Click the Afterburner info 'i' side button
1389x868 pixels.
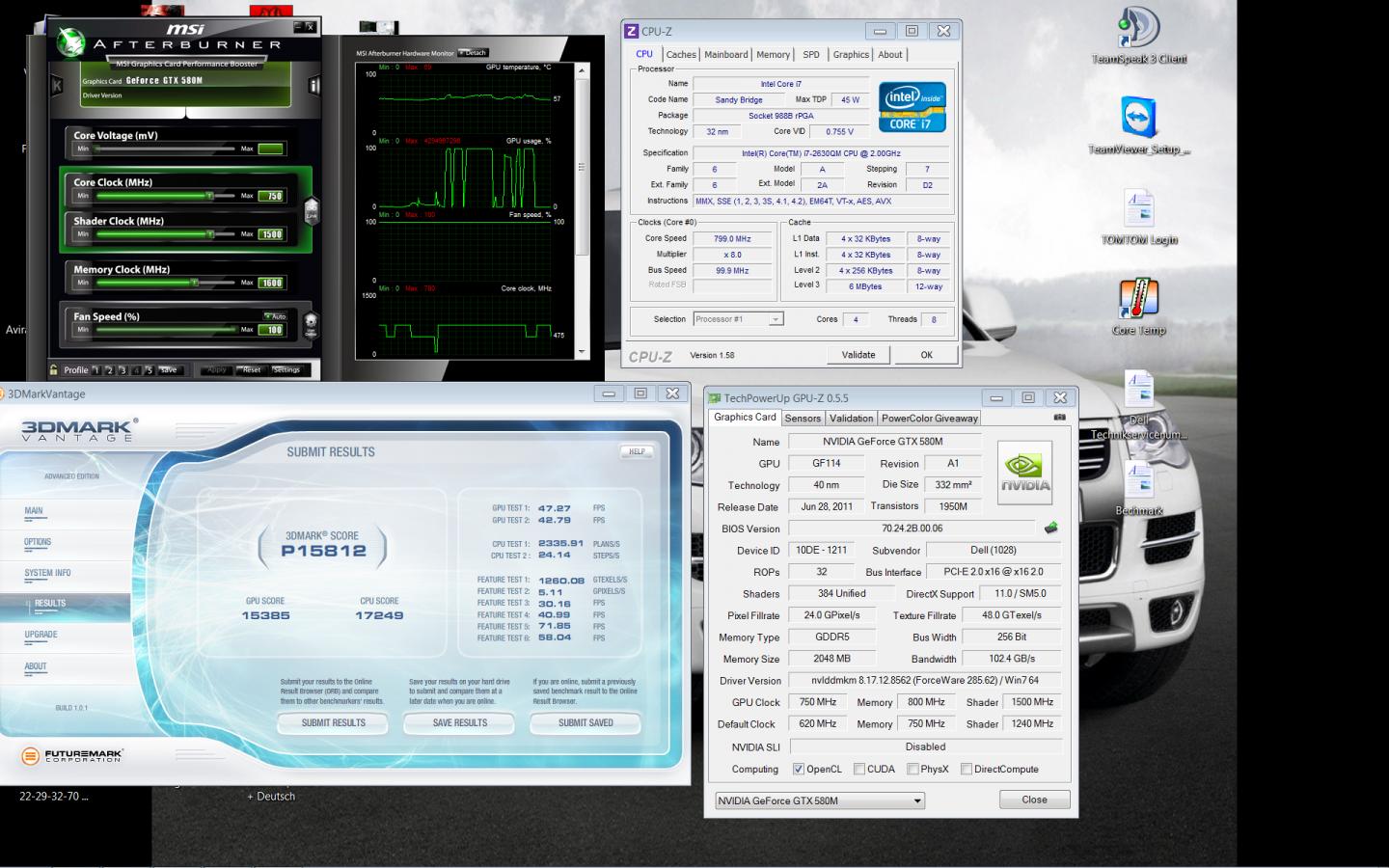pyautogui.click(x=313, y=86)
